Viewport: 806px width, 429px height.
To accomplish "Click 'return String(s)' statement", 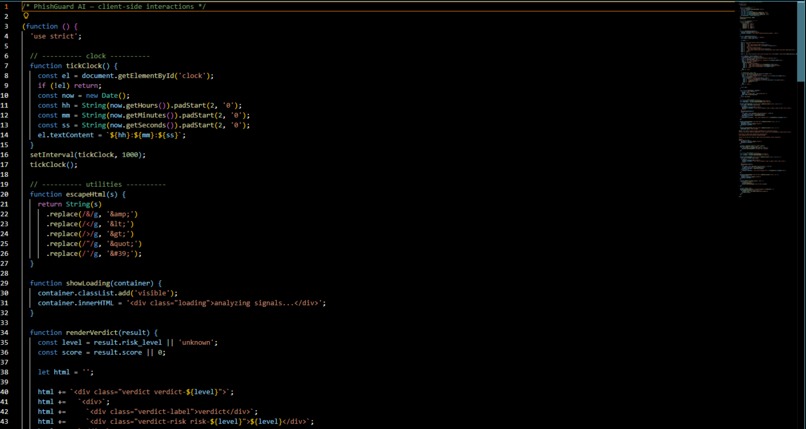I will click(69, 204).
